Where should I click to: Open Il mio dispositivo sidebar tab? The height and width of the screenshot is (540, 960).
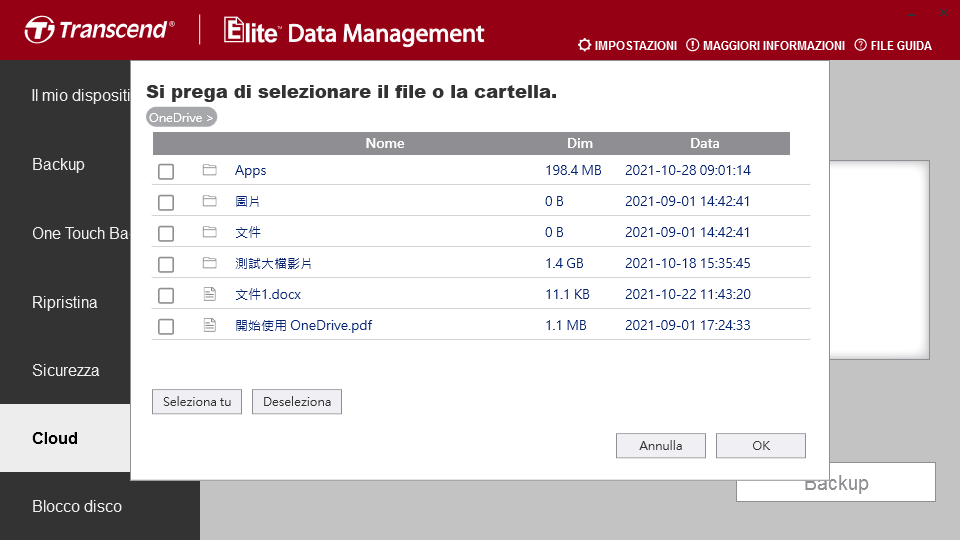65,95
